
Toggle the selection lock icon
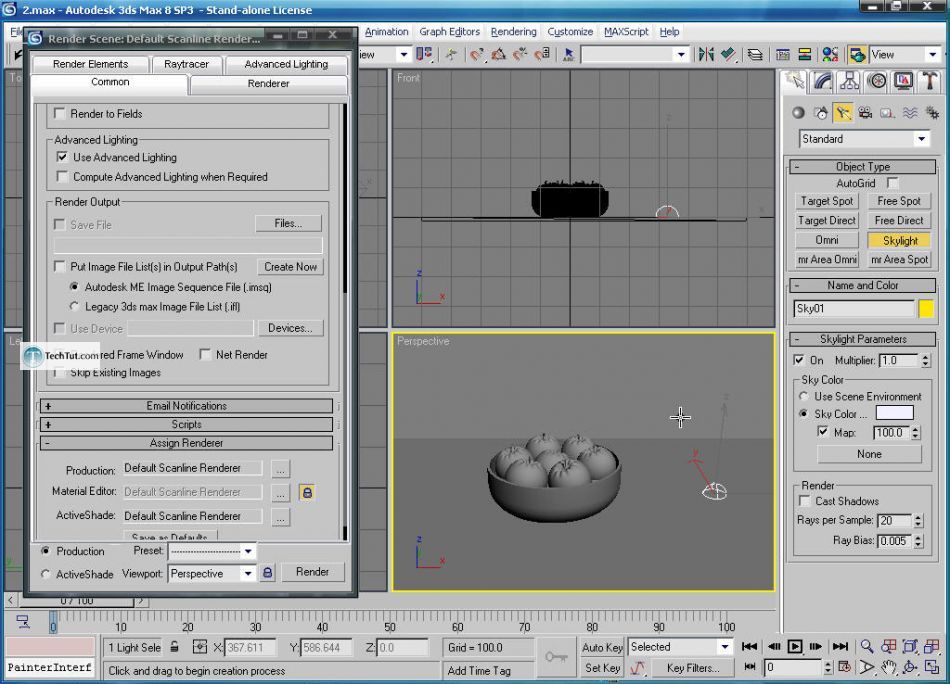click(x=174, y=646)
